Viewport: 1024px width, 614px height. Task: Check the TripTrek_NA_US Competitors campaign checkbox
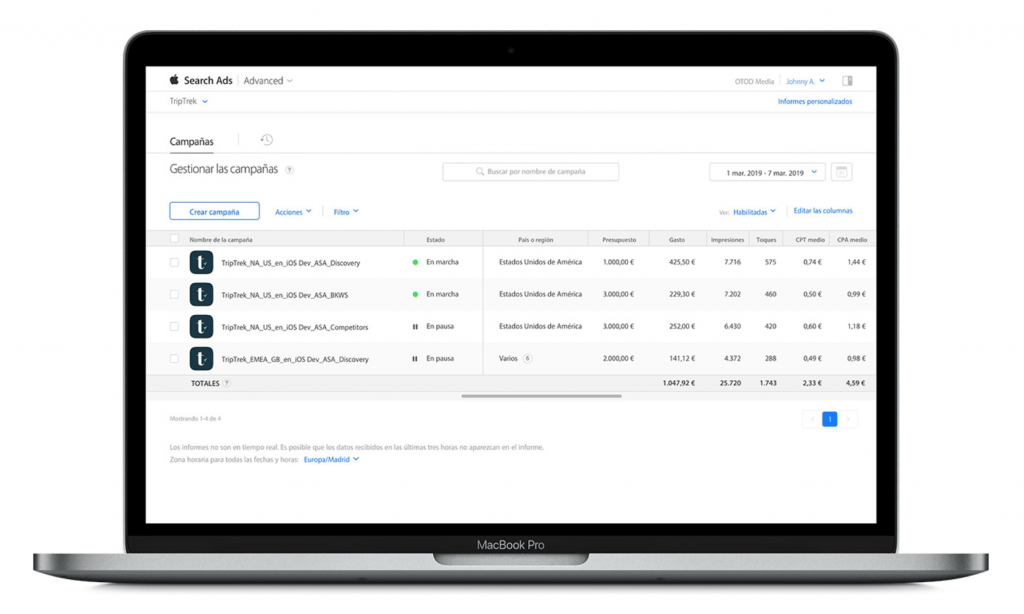(174, 327)
